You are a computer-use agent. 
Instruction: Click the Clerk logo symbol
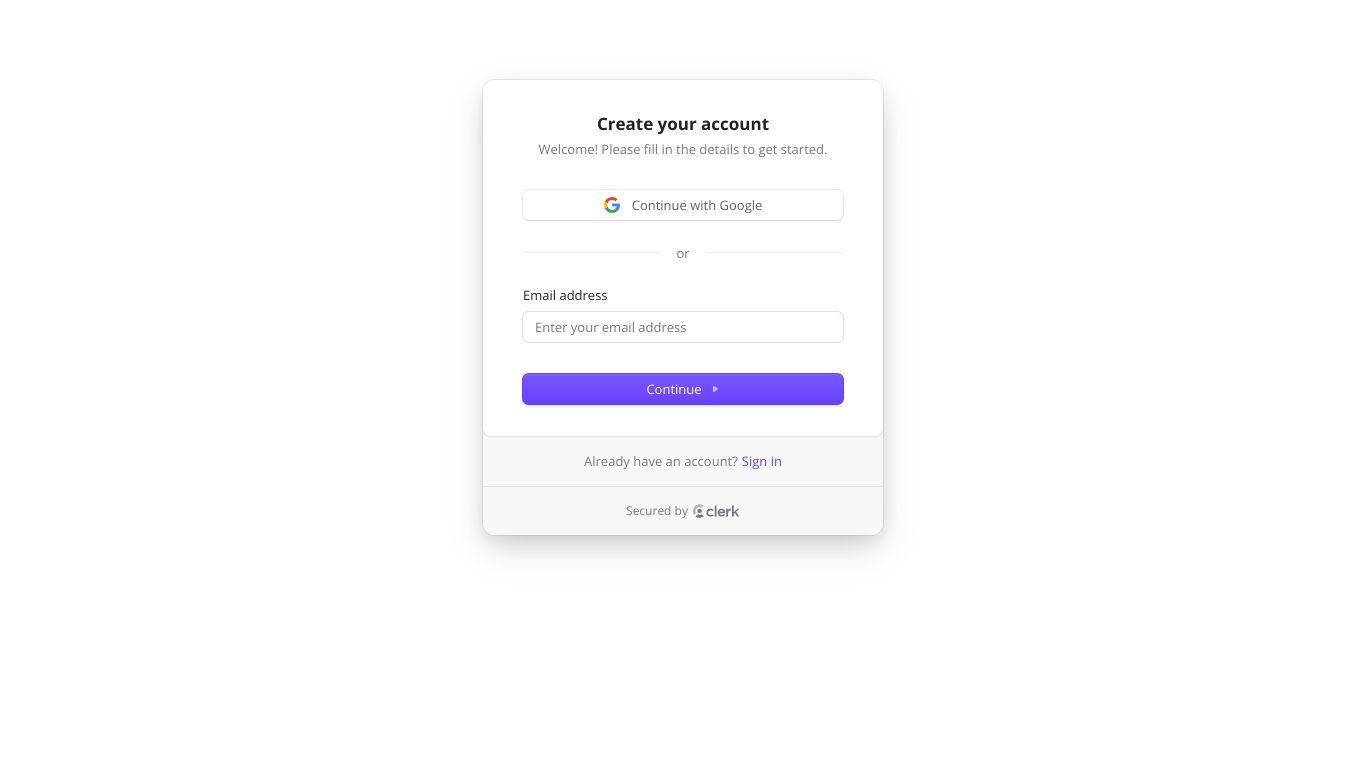[698, 511]
